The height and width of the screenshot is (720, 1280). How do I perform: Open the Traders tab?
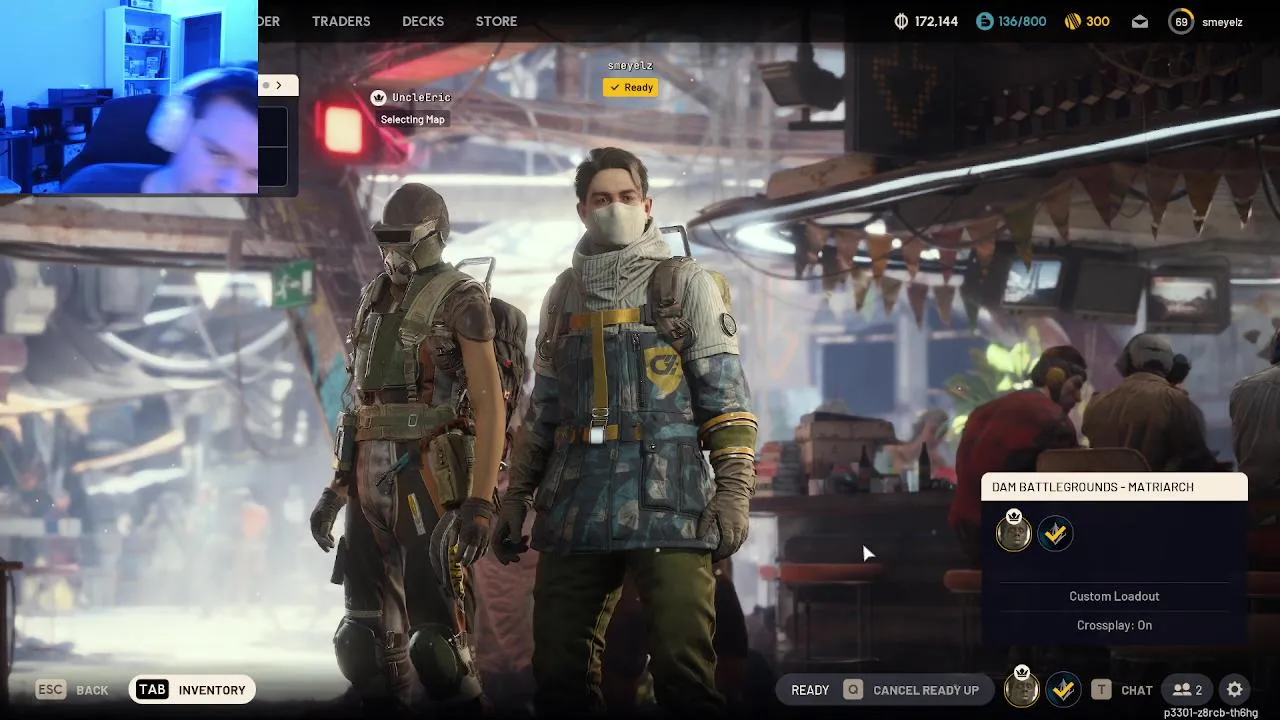tap(341, 21)
